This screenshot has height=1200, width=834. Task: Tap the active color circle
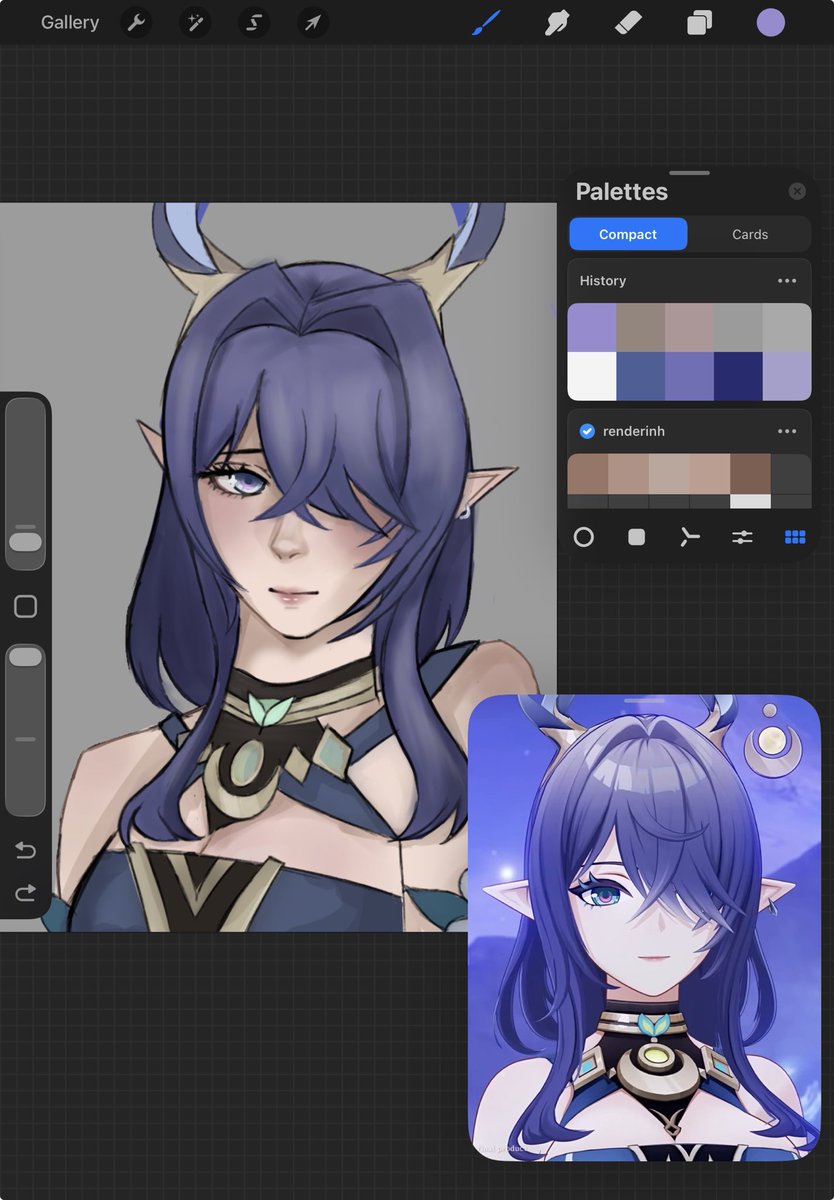770,22
